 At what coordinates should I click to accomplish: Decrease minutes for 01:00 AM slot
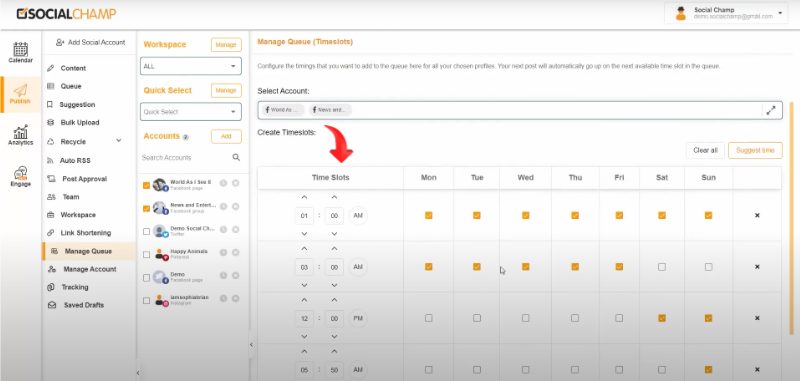tap(334, 234)
